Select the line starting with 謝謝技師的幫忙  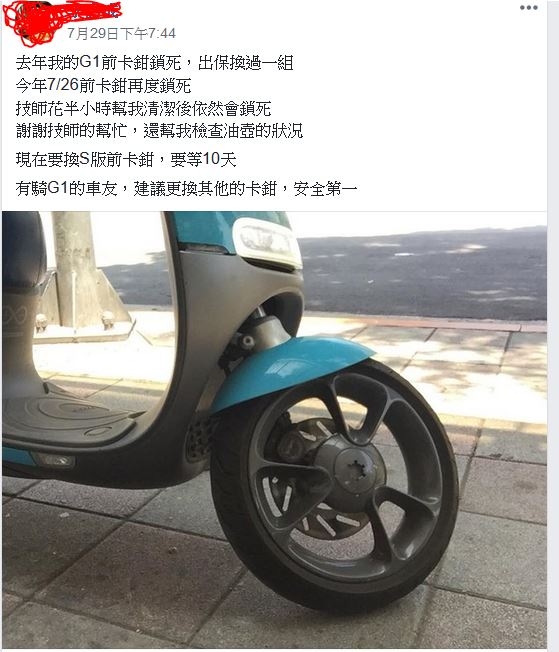pyautogui.click(x=159, y=131)
